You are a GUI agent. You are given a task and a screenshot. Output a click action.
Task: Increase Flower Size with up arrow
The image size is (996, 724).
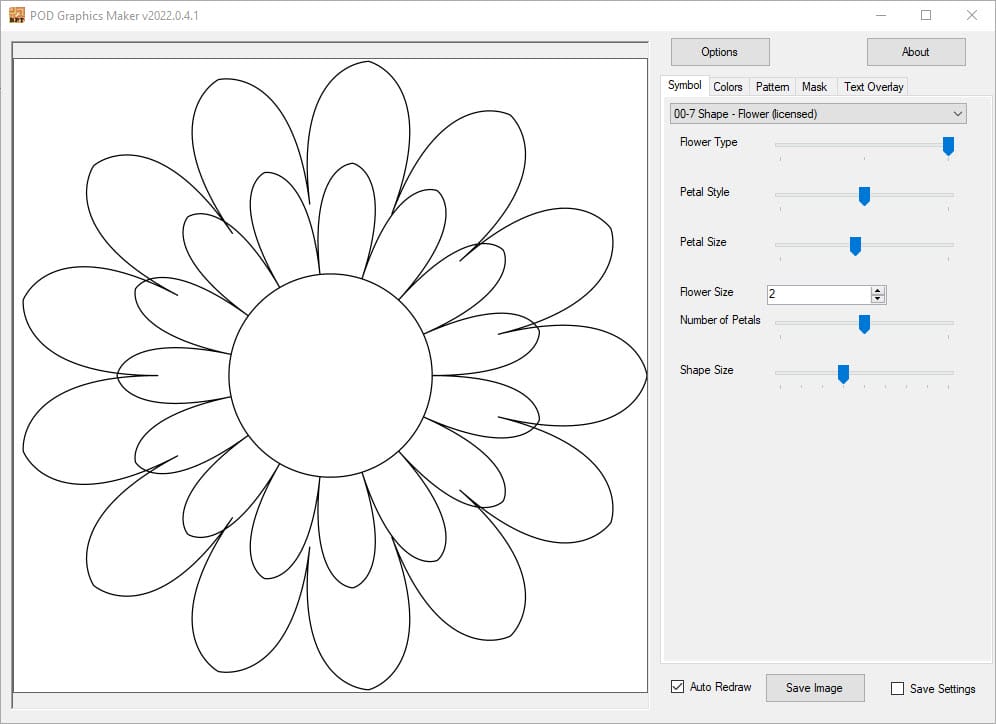878,290
